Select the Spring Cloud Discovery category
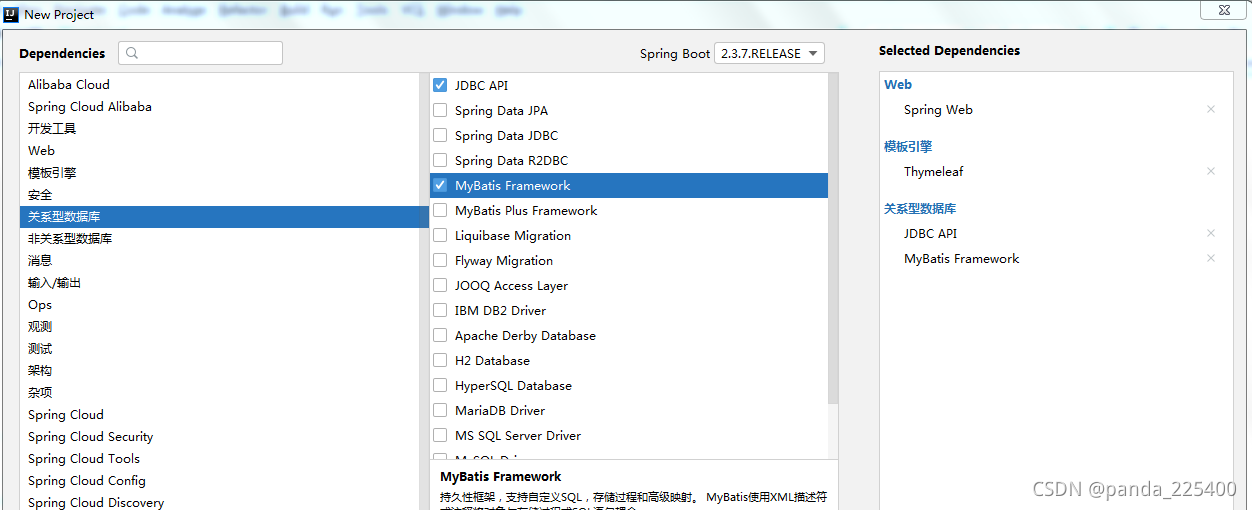 pyautogui.click(x=224, y=502)
